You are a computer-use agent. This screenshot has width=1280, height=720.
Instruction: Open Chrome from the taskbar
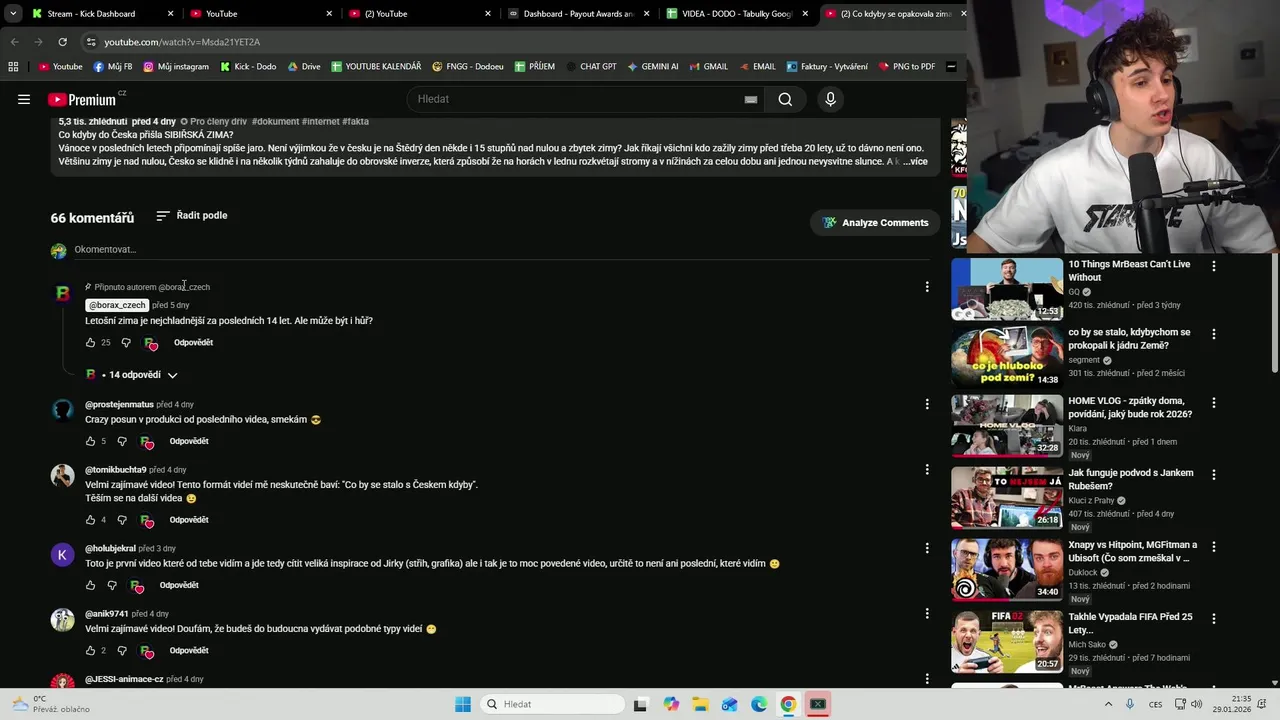click(x=788, y=704)
